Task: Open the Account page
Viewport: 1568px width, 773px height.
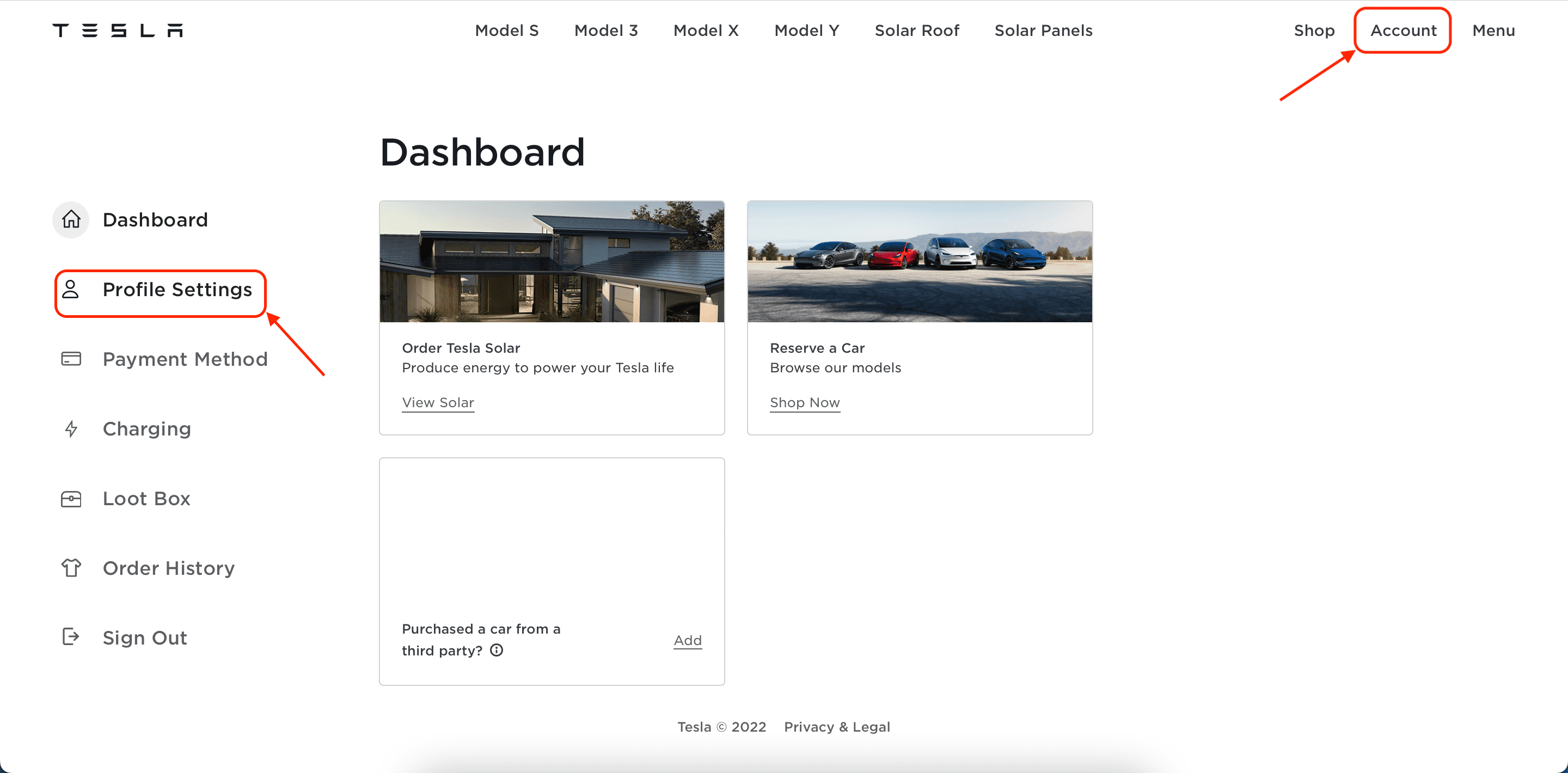Action: click(1403, 30)
